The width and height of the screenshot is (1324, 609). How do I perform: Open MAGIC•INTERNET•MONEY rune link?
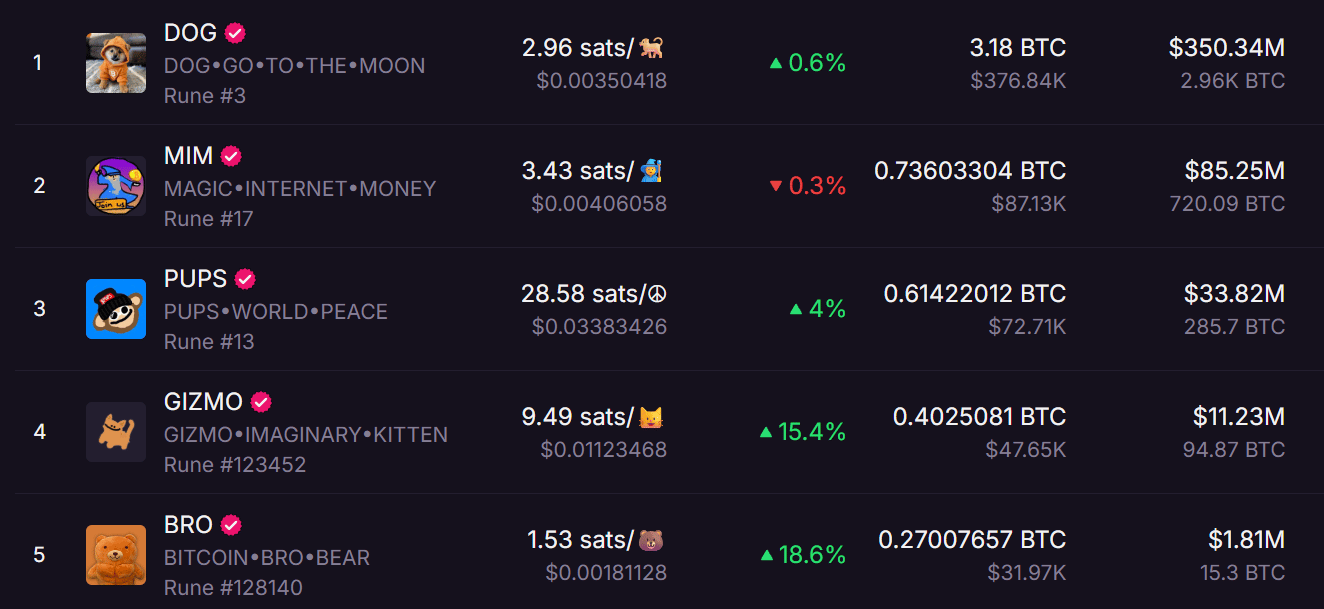300,189
